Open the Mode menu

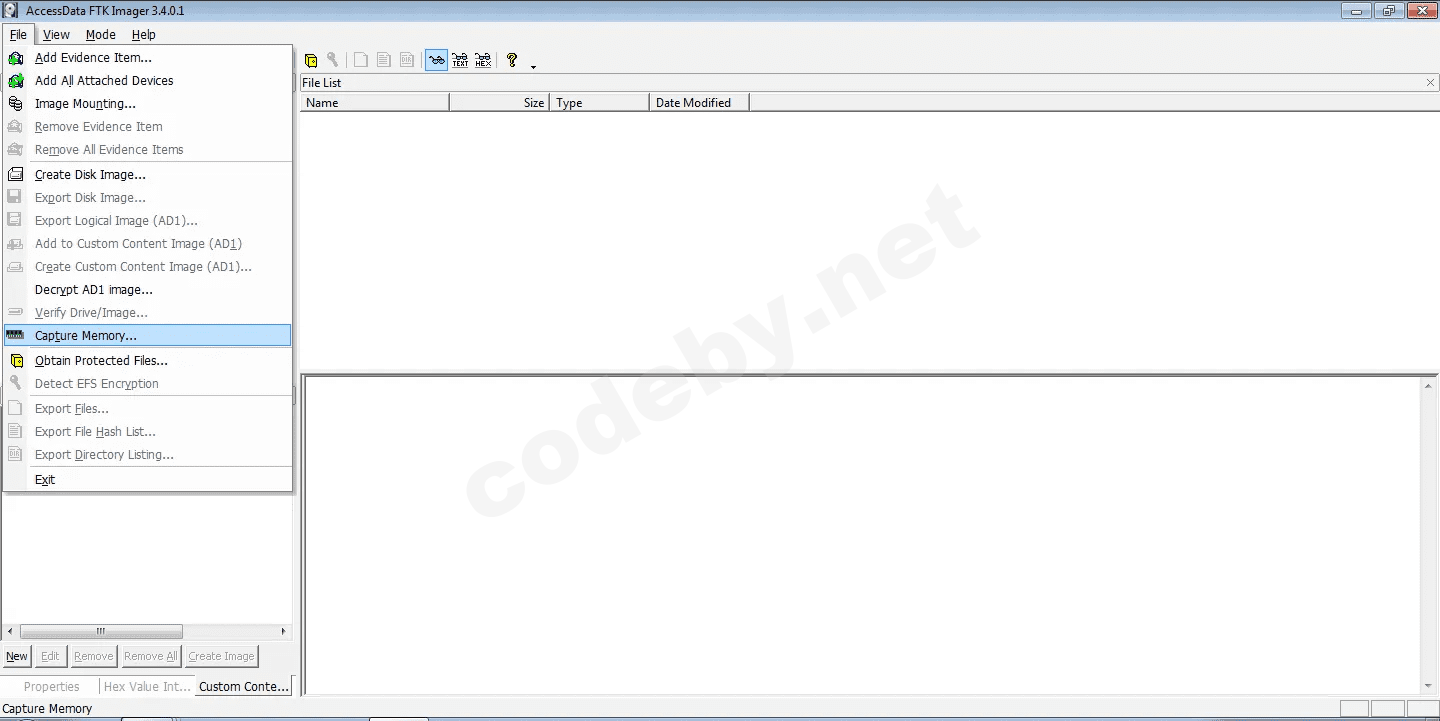pyautogui.click(x=101, y=35)
